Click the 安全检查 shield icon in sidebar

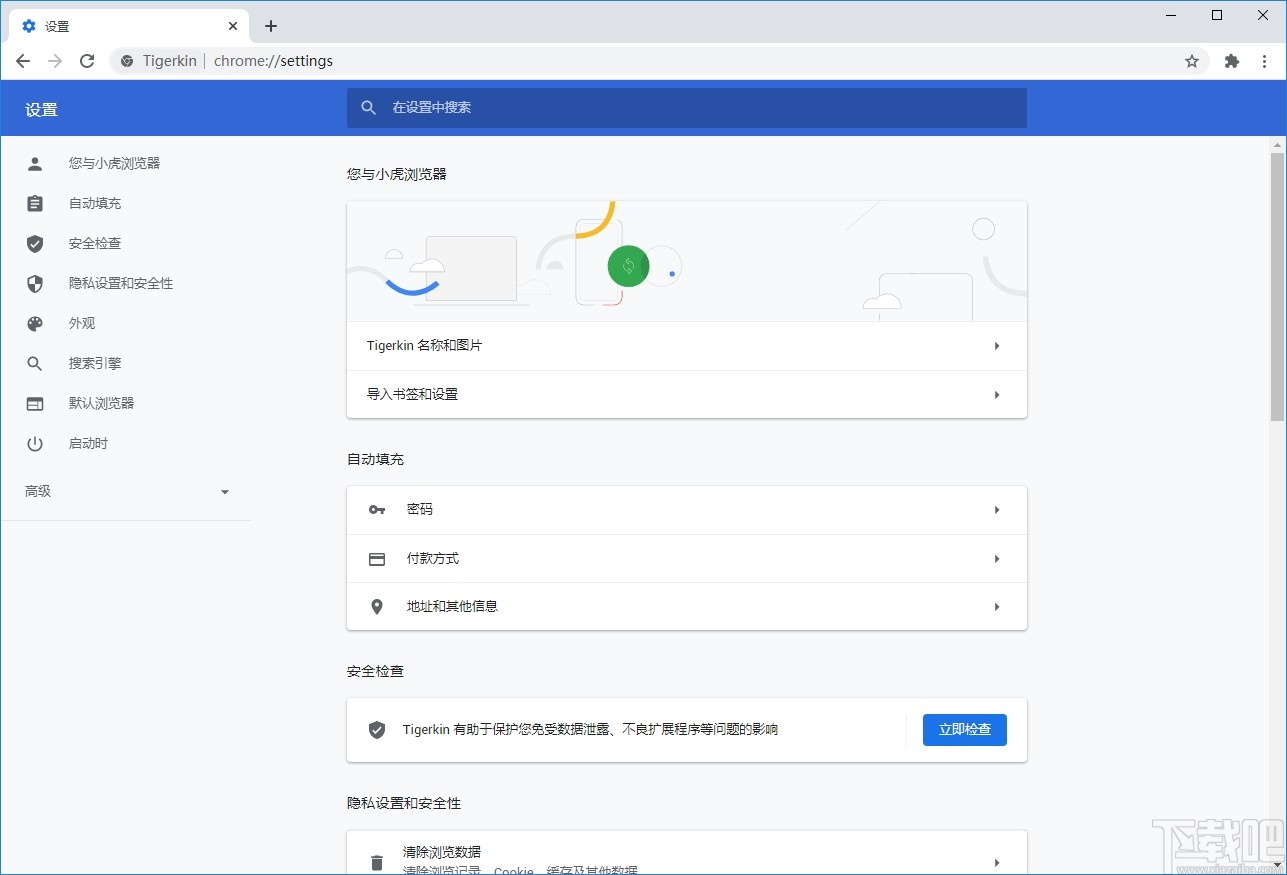tap(35, 243)
